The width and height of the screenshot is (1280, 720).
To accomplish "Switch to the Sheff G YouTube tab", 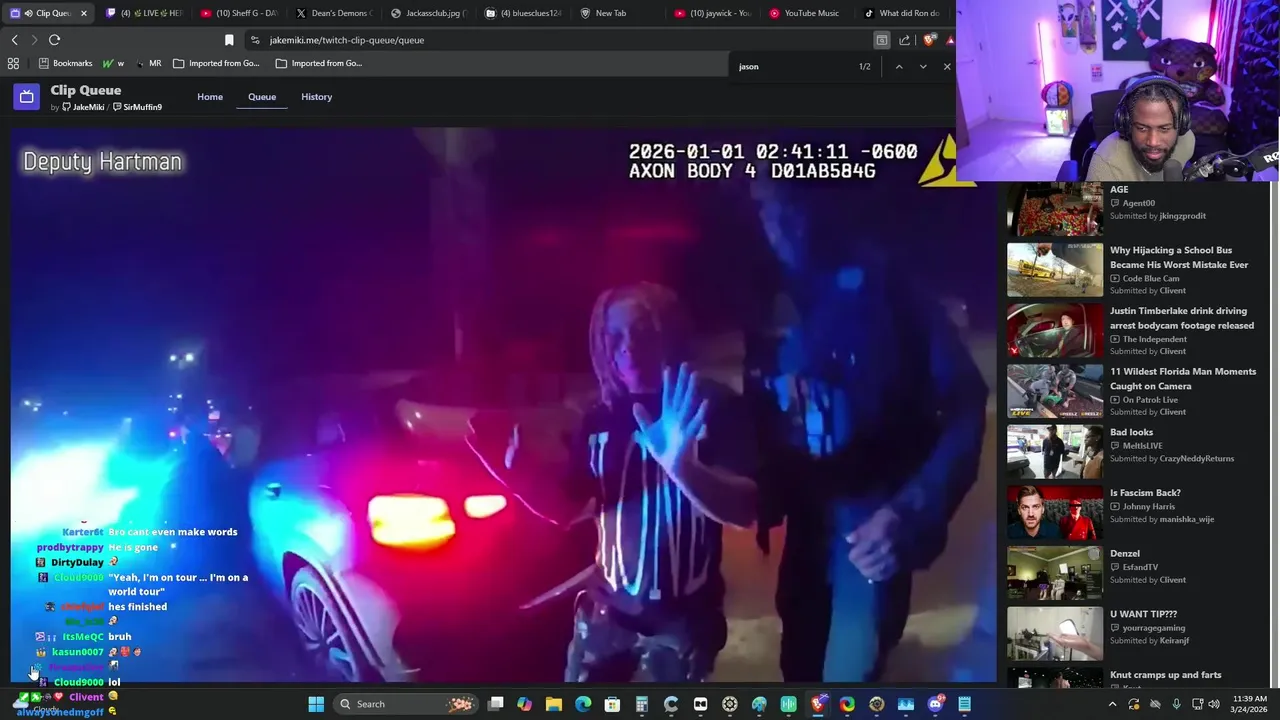I will click(x=239, y=13).
